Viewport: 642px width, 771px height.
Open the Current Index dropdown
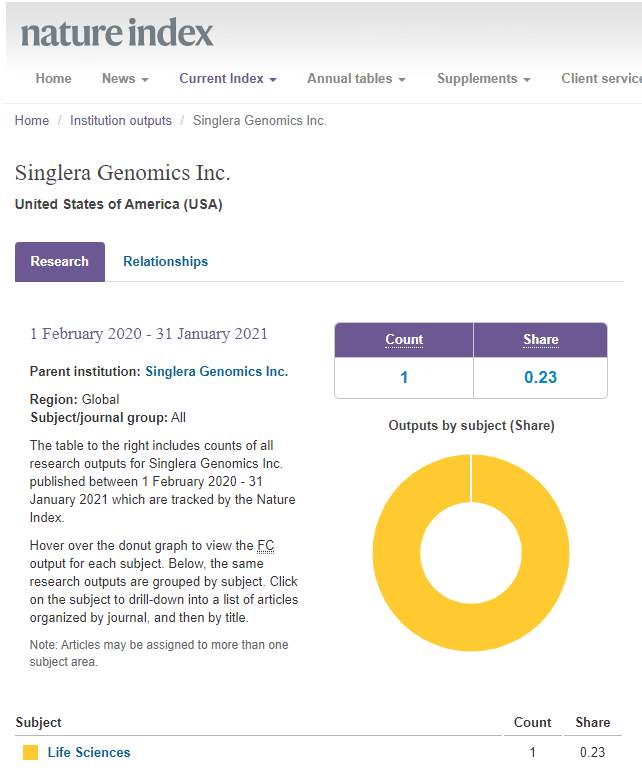[x=228, y=79]
